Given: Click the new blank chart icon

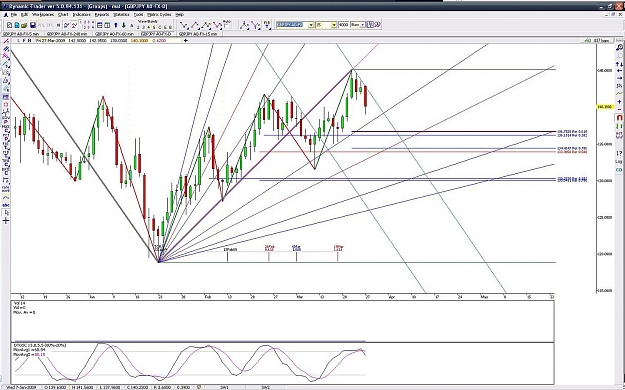Looking at the screenshot, I should (x=9, y=25).
